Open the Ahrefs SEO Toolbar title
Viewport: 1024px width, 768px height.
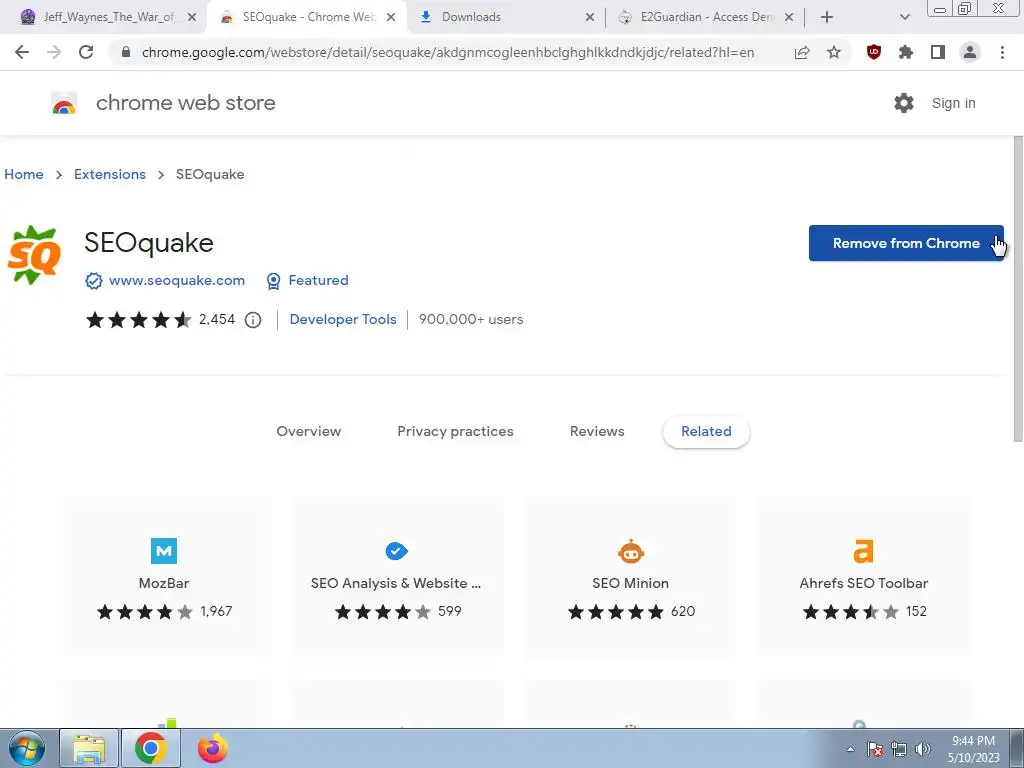(863, 583)
